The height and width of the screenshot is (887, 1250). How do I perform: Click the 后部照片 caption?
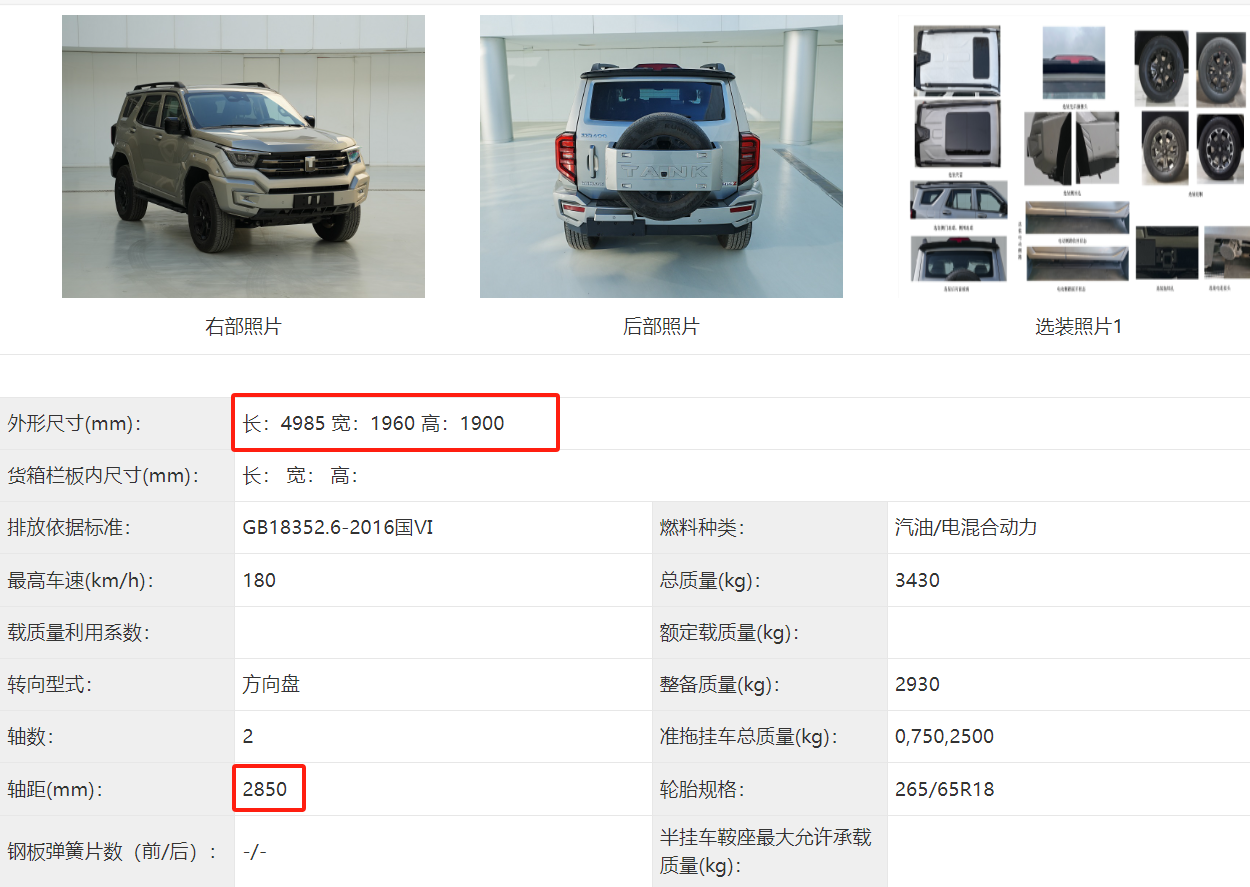pyautogui.click(x=661, y=326)
